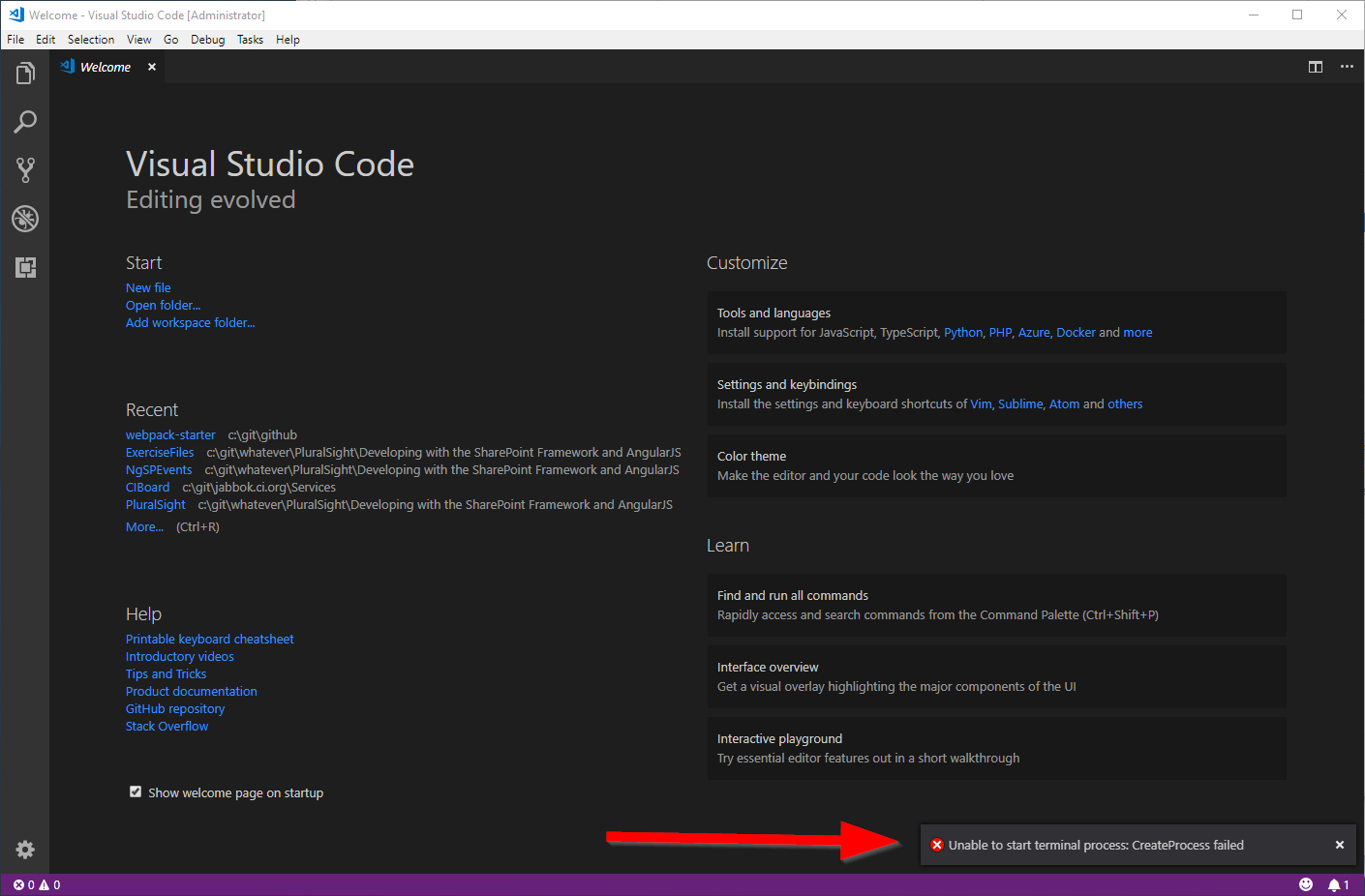1365x896 pixels.
Task: Click the Open folder... link
Action: (x=164, y=305)
